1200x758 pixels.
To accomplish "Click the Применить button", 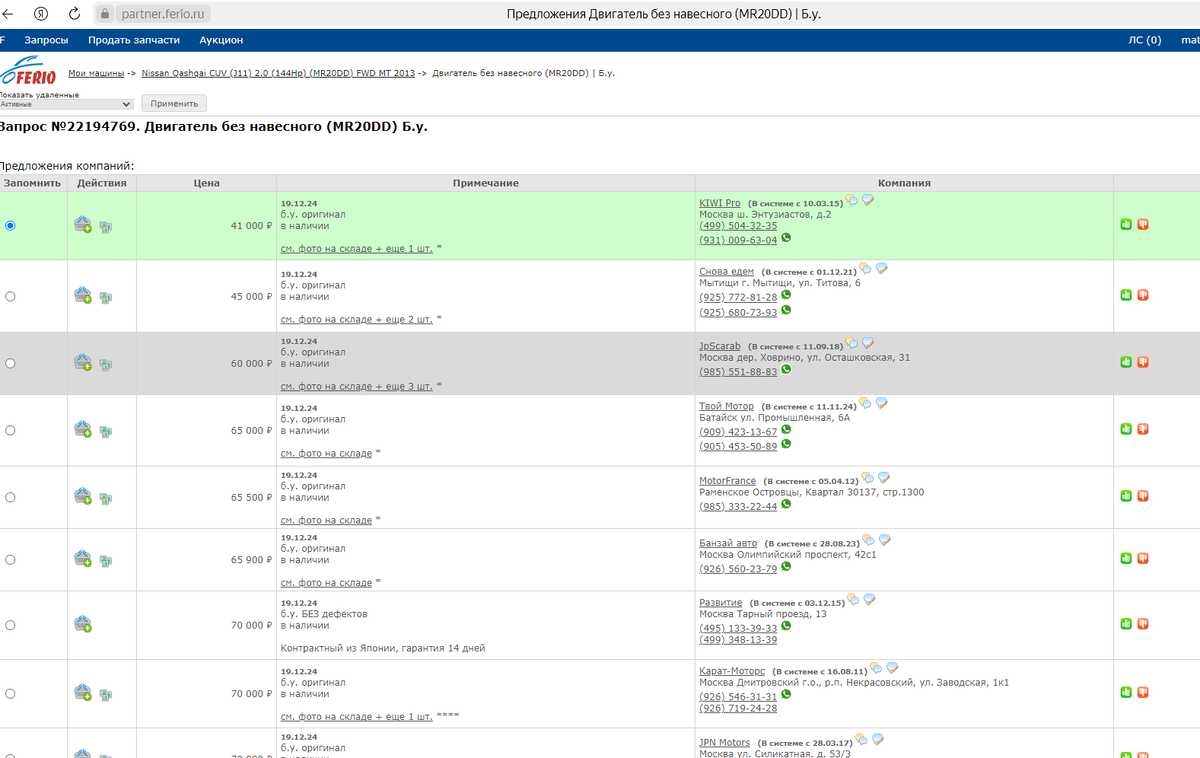I will click(x=174, y=103).
